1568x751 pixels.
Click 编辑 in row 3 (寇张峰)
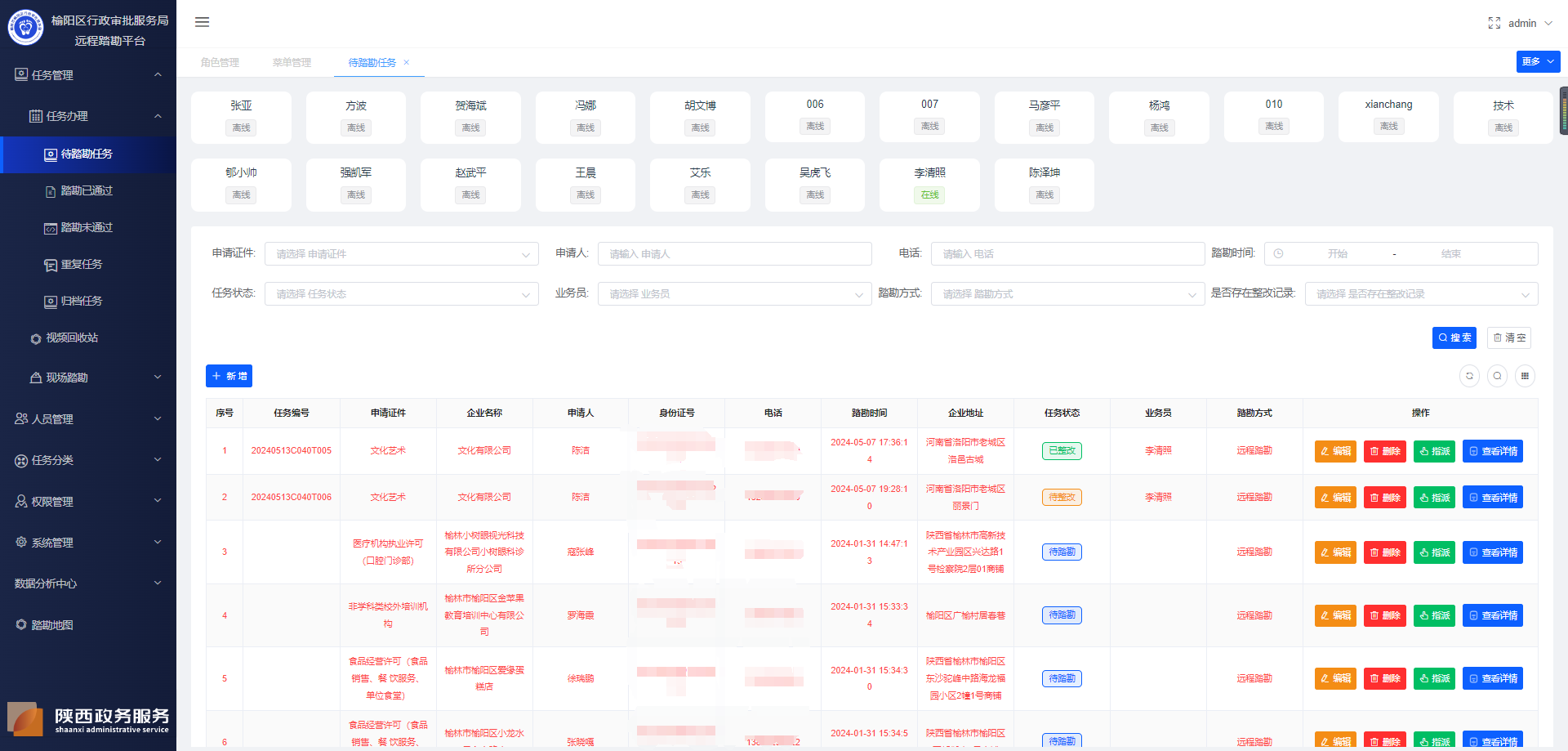point(1335,552)
